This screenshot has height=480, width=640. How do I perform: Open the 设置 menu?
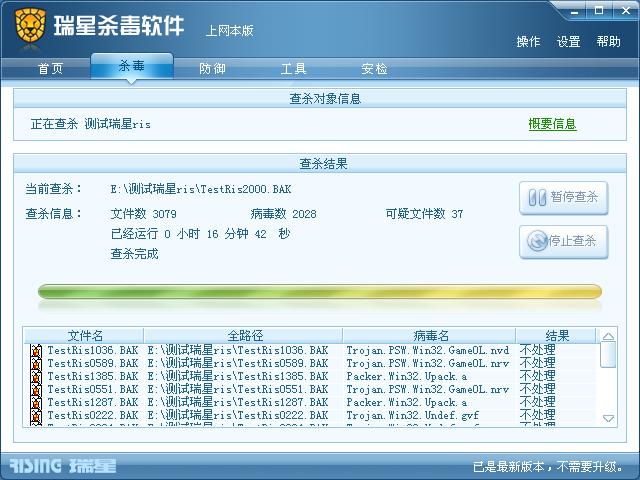click(x=569, y=42)
